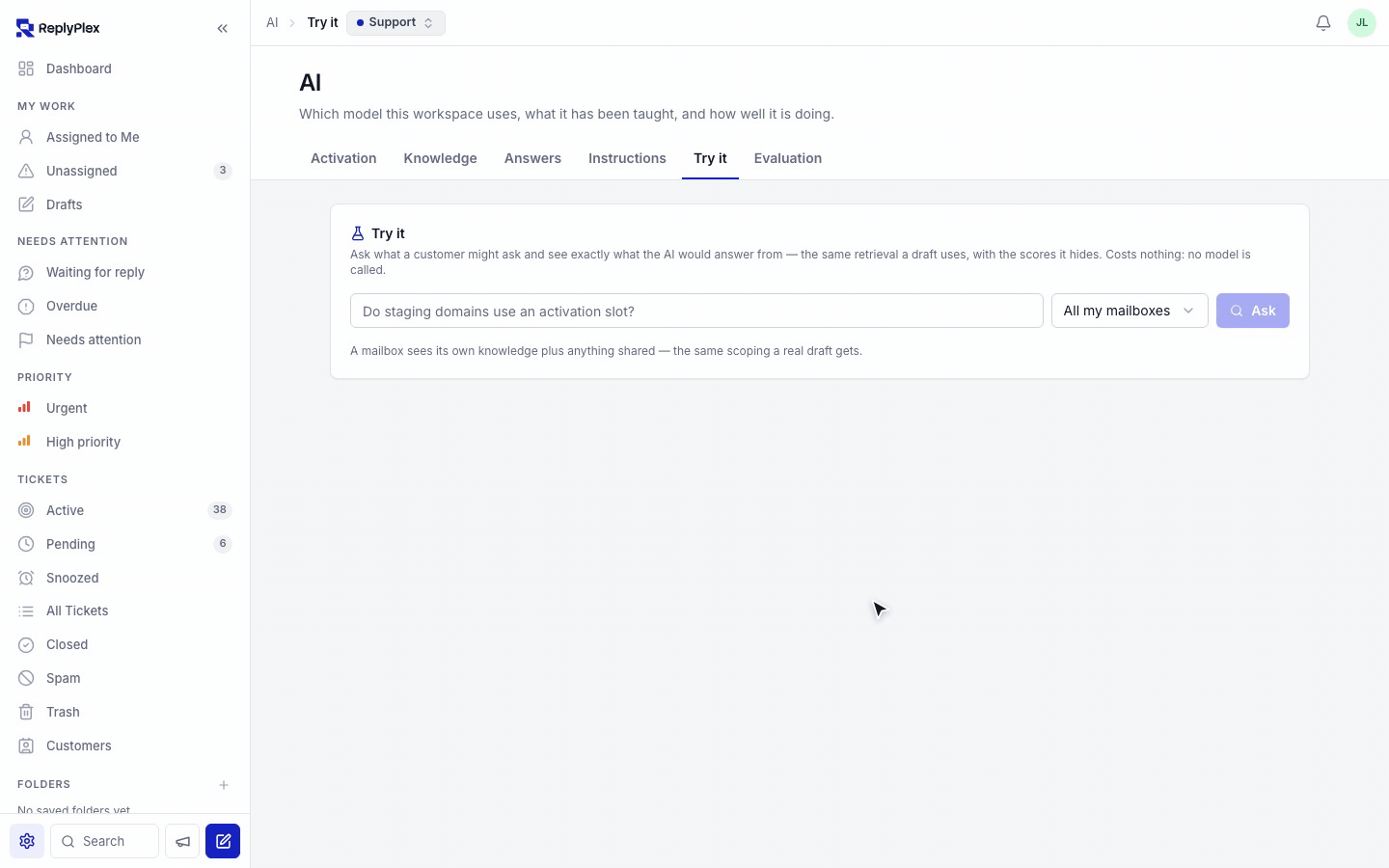
Task: Click the flask icon beside Try it heading
Action: tap(358, 233)
